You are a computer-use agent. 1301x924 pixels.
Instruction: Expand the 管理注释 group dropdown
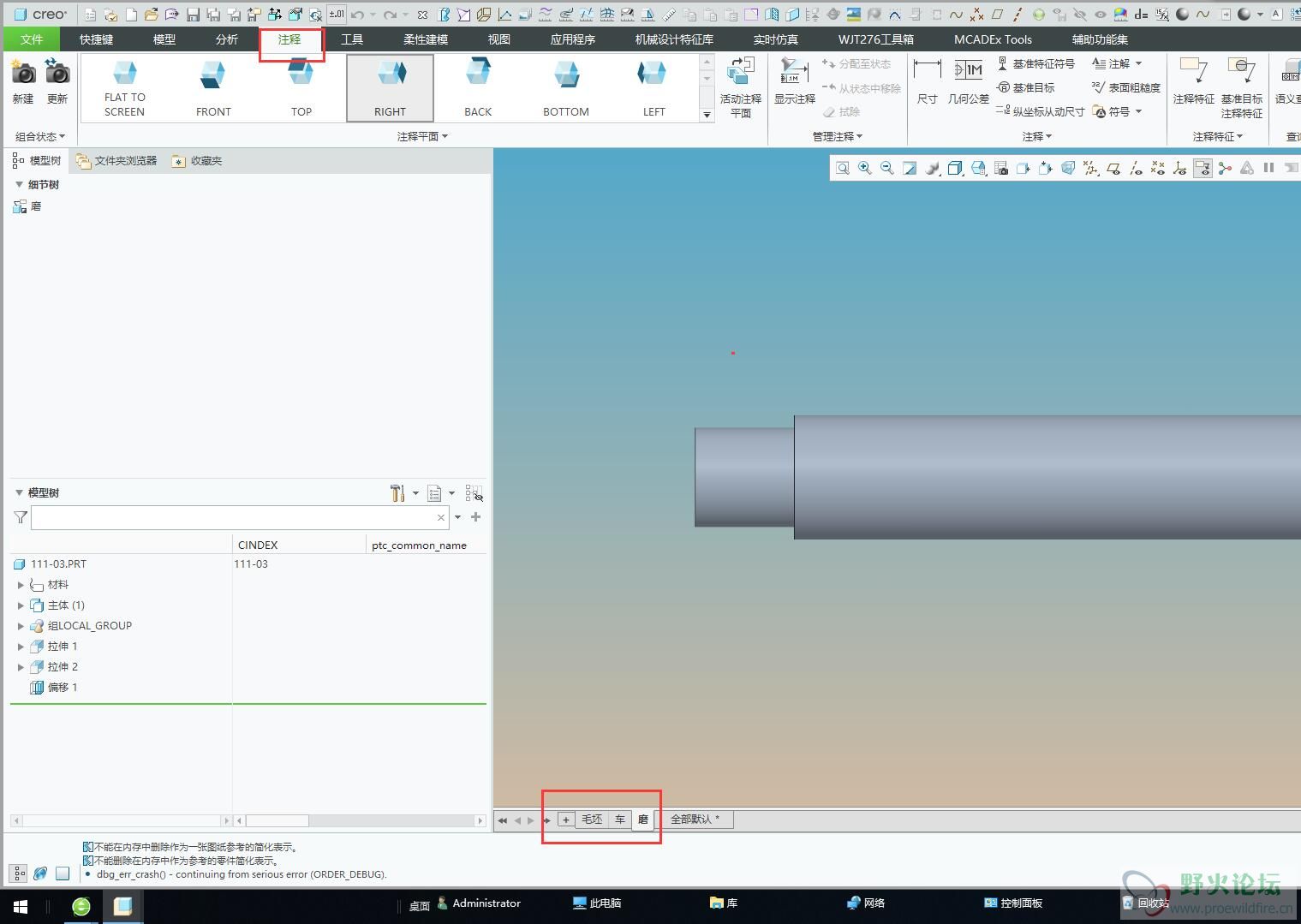837,136
